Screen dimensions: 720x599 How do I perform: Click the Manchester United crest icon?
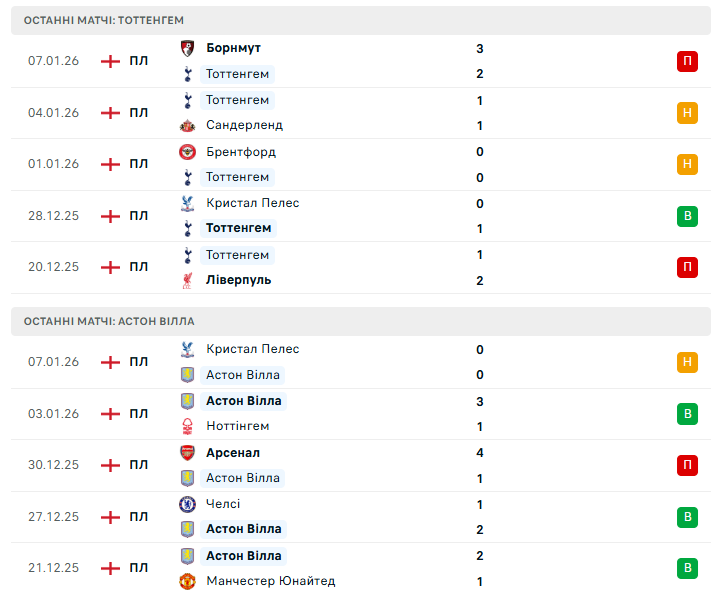186,581
